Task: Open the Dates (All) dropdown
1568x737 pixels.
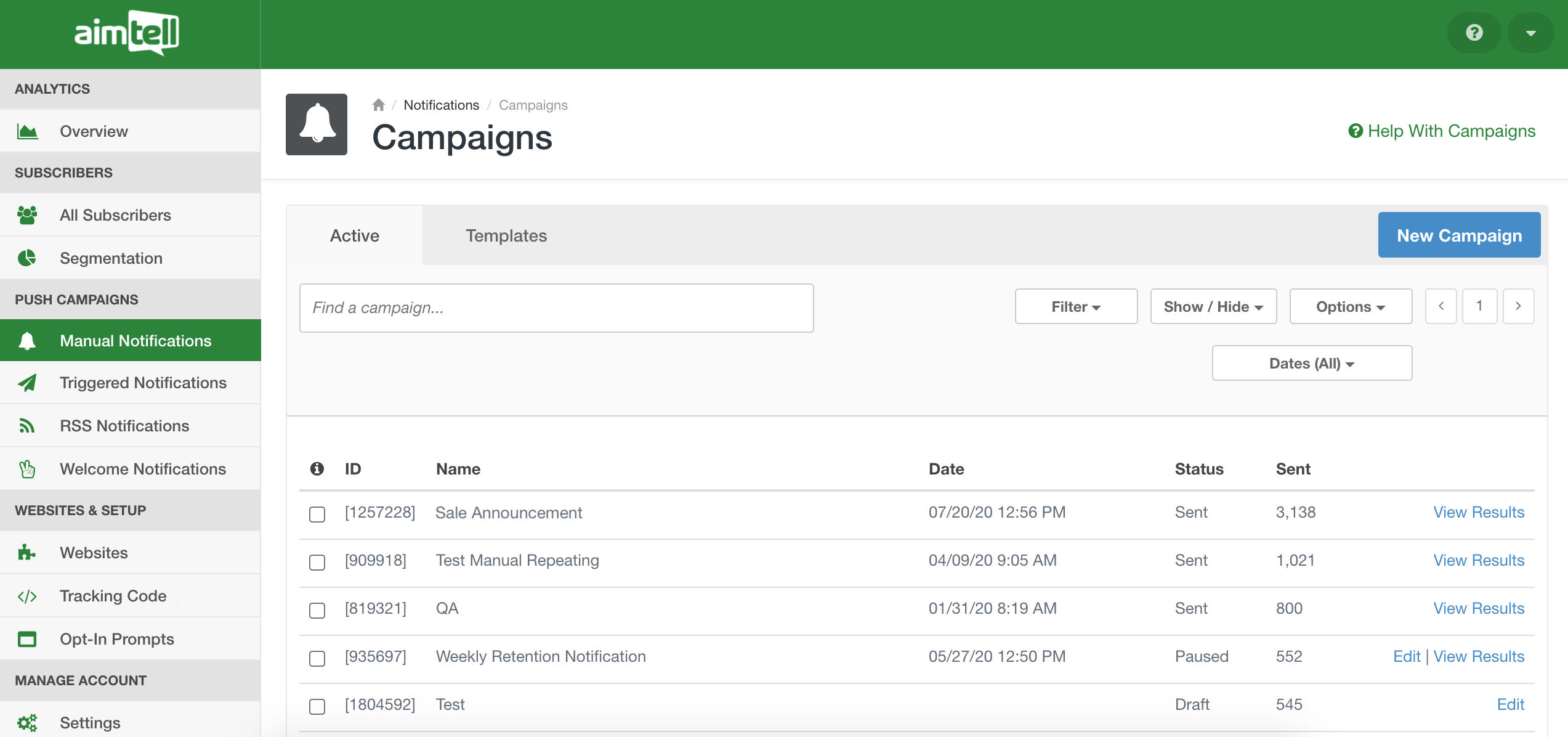Action: coord(1311,363)
